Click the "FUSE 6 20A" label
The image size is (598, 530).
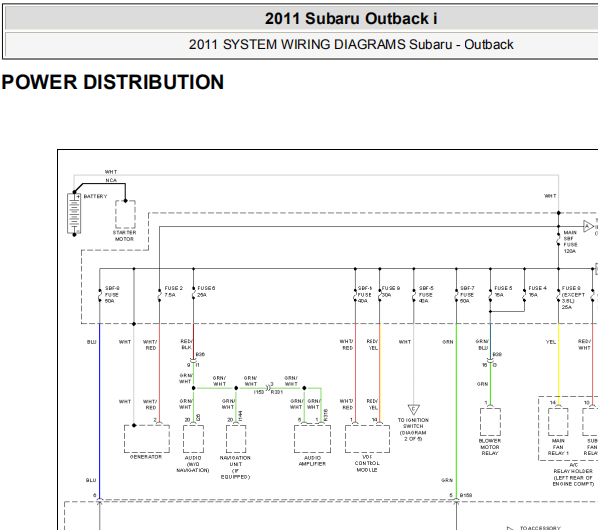pos(206,291)
